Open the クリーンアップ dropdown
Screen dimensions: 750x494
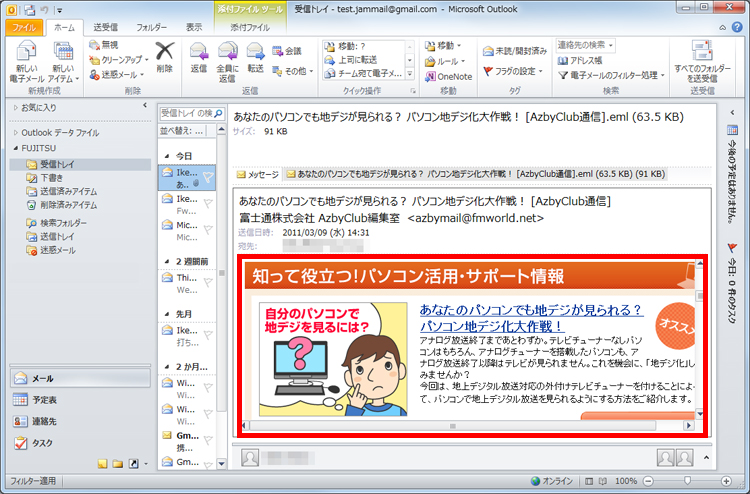(x=119, y=60)
